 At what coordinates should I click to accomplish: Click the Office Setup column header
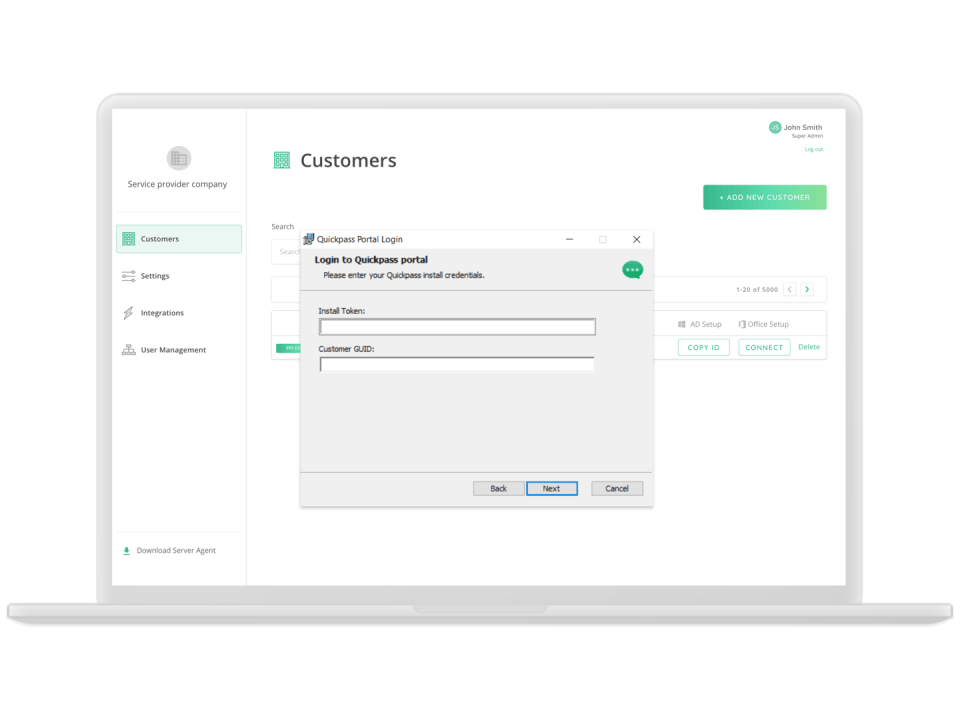tap(768, 324)
